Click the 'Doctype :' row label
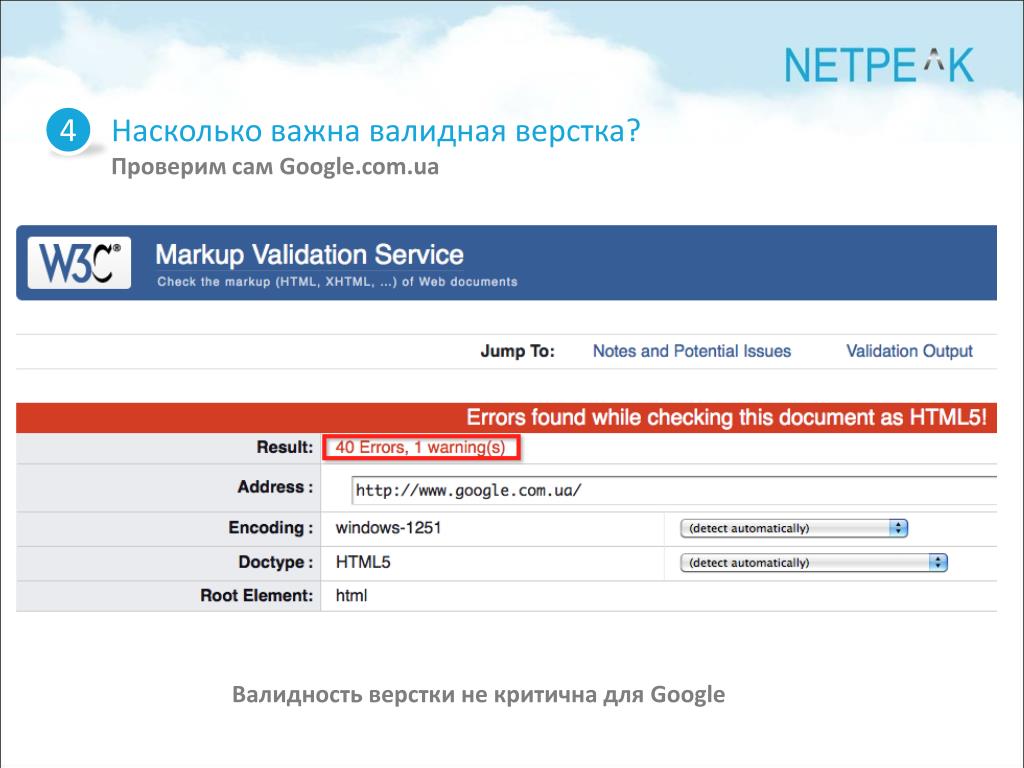Image resolution: width=1024 pixels, height=768 pixels. [x=276, y=562]
